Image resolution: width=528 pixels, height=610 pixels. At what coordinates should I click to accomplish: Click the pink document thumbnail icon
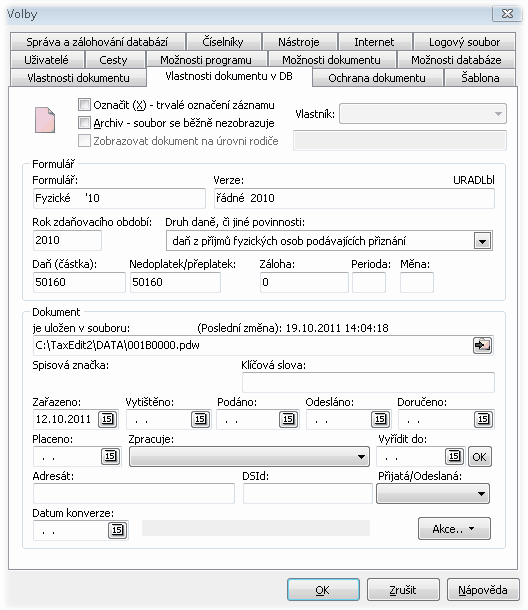point(45,120)
